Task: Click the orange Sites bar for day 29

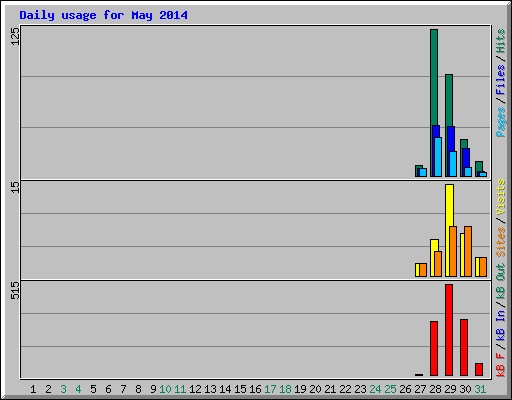Action: click(x=453, y=251)
